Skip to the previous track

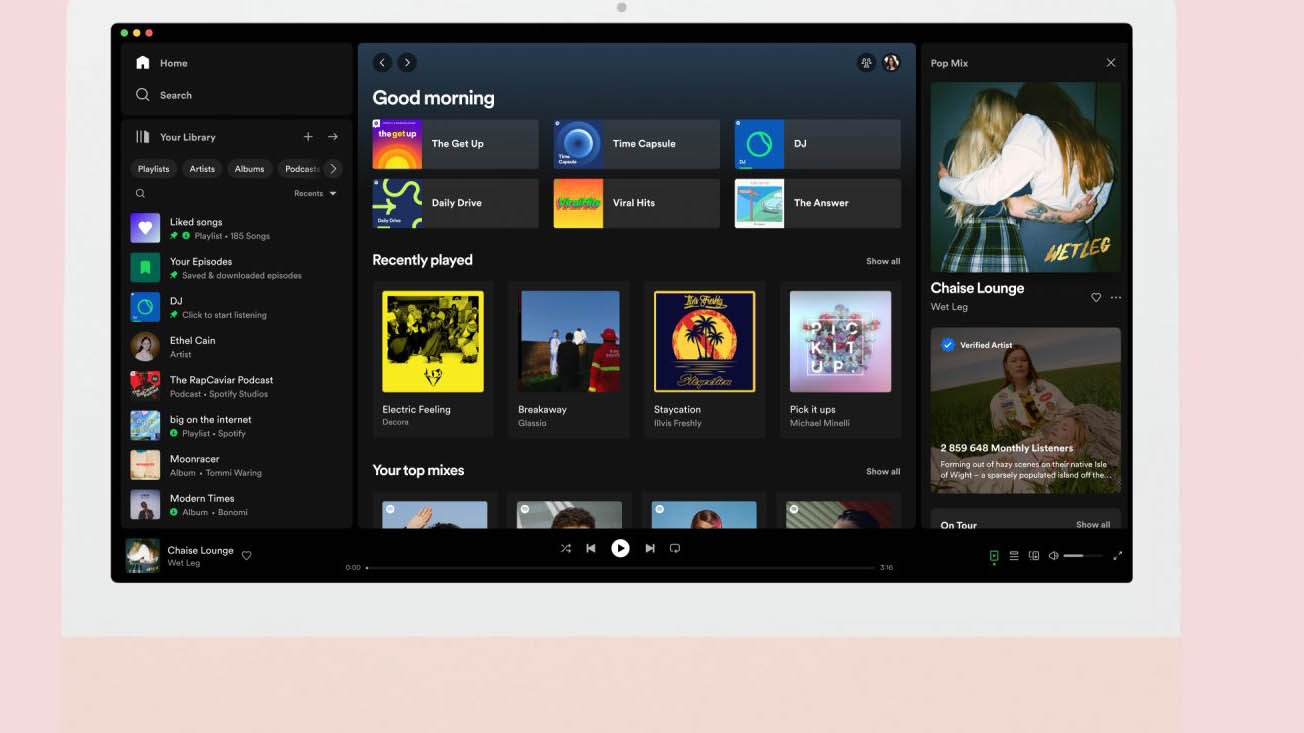pyautogui.click(x=591, y=548)
